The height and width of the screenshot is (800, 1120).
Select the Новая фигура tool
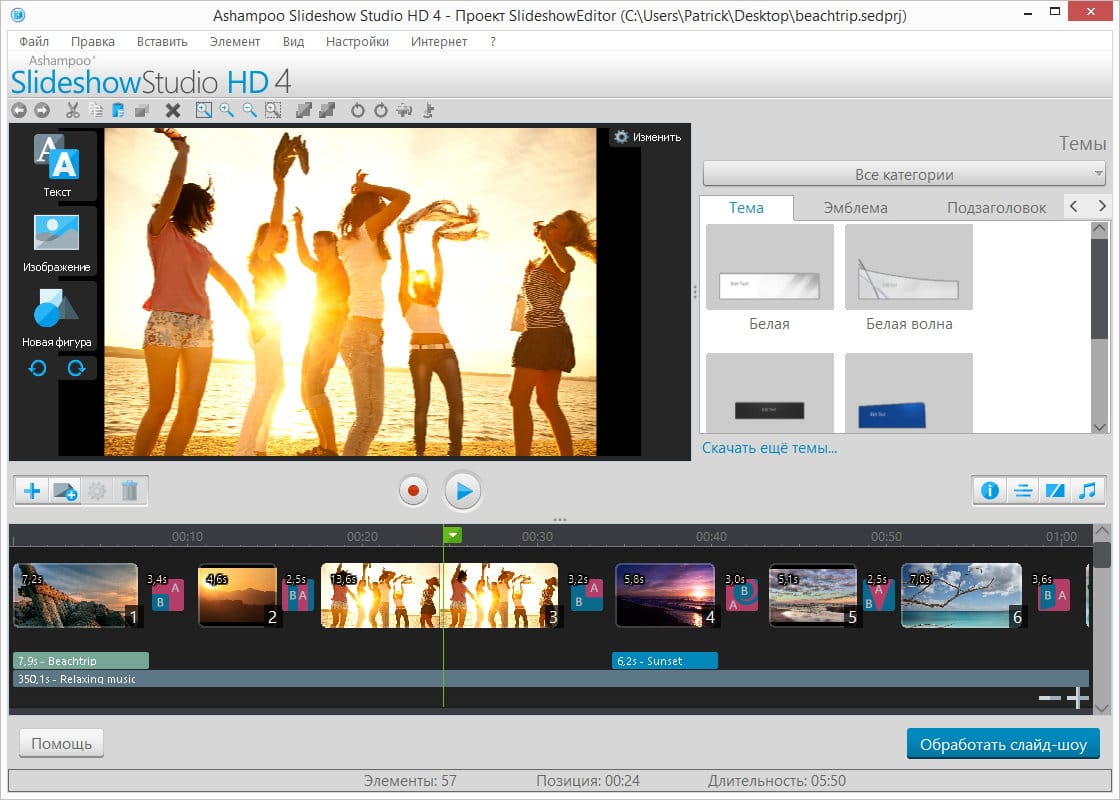[57, 317]
